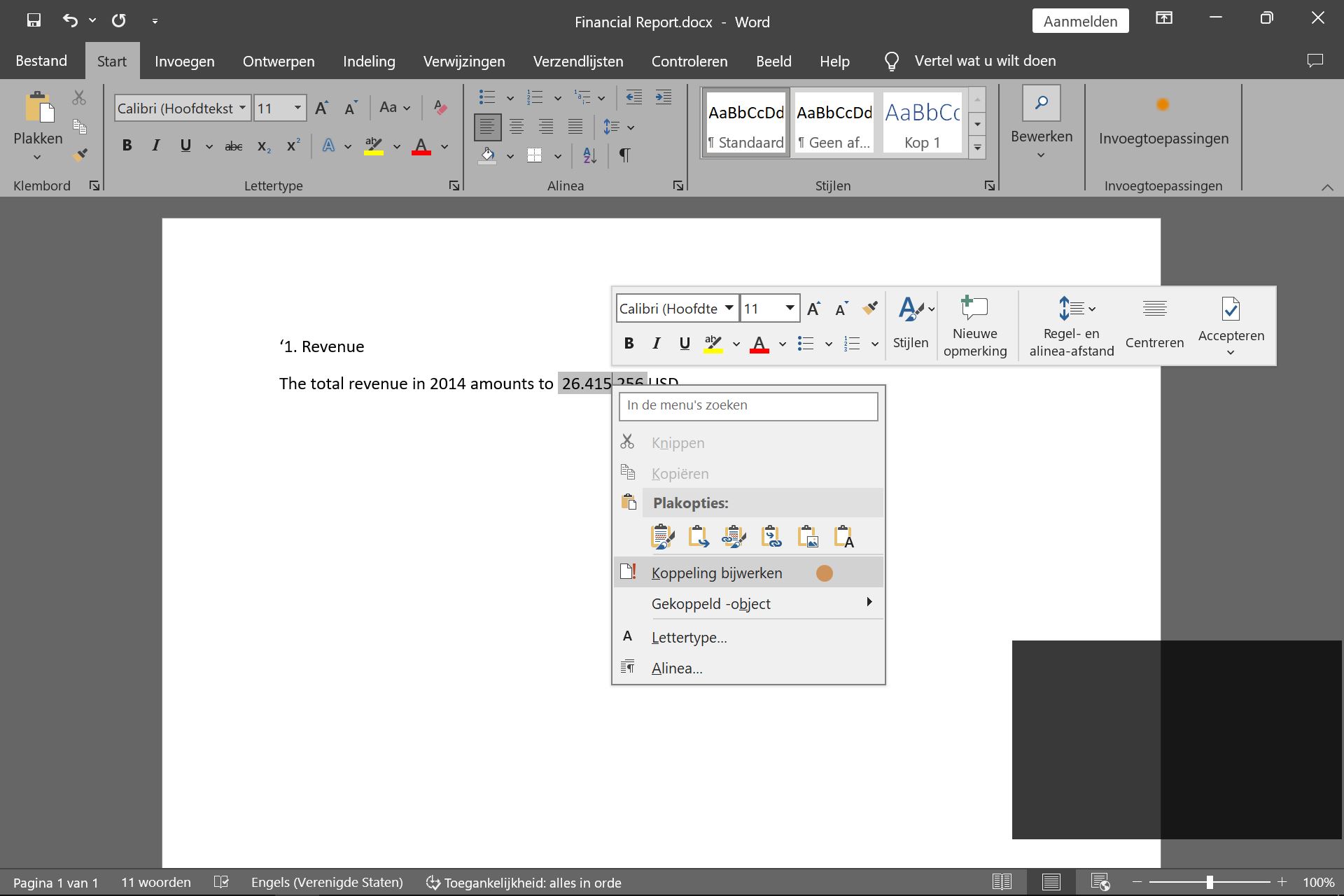Click the Aanmelden button

pyautogui.click(x=1080, y=21)
